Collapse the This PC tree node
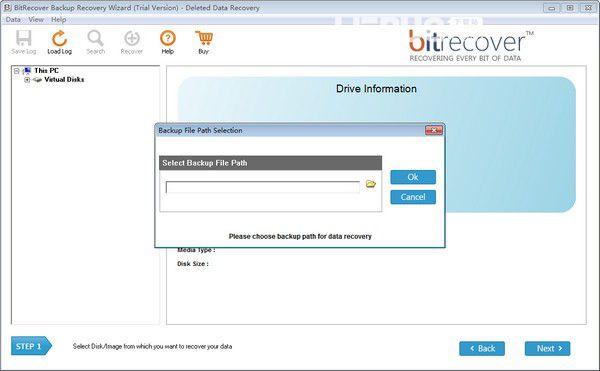This screenshot has width=600, height=371. (x=16, y=71)
